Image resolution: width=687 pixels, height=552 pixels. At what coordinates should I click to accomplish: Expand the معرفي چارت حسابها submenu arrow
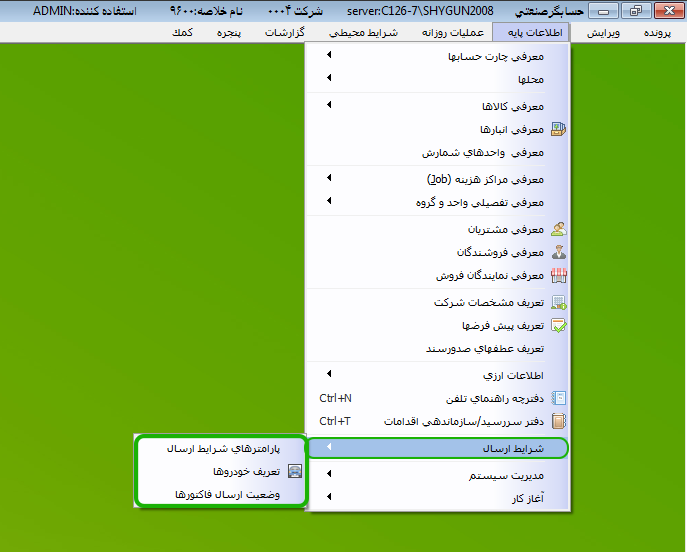point(329,56)
